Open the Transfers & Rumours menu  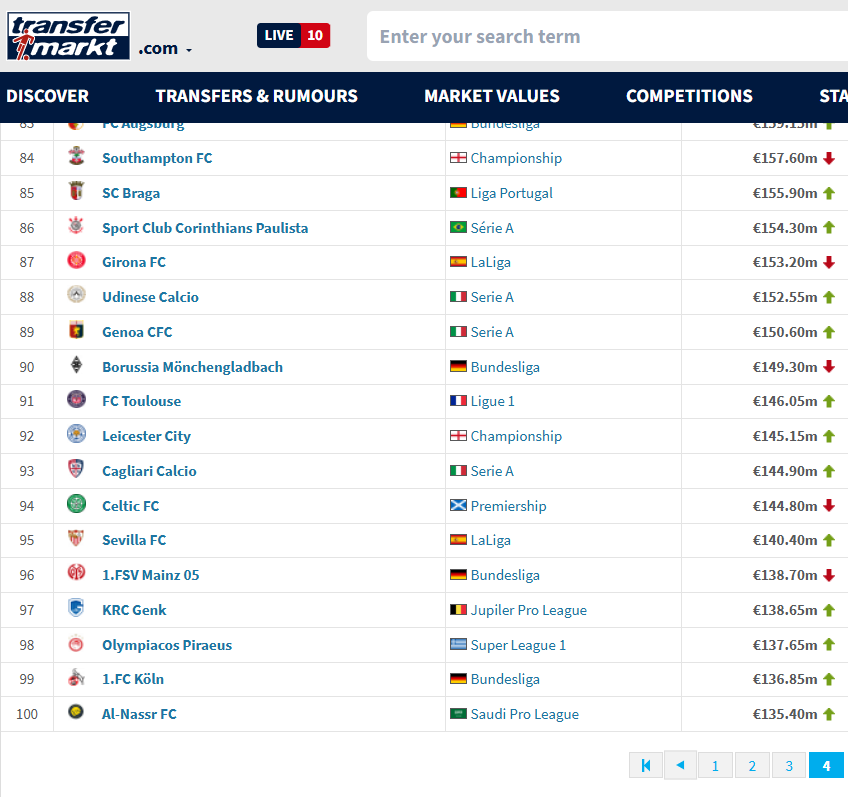[x=256, y=96]
